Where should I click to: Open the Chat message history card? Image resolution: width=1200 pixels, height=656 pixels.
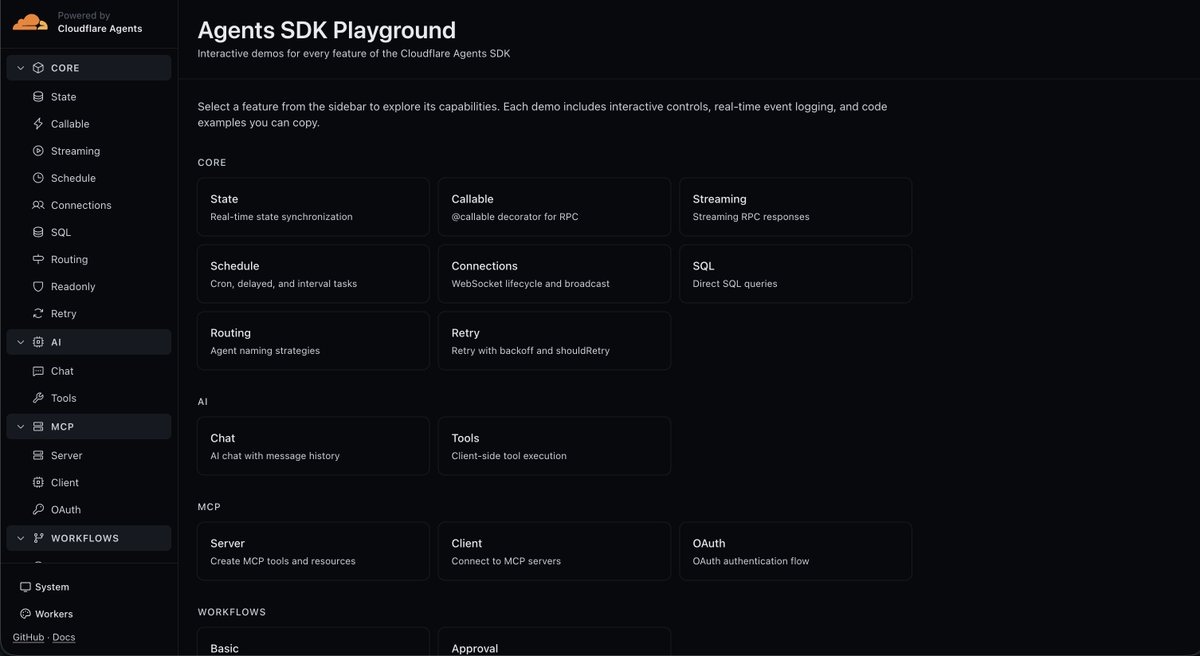click(x=313, y=446)
